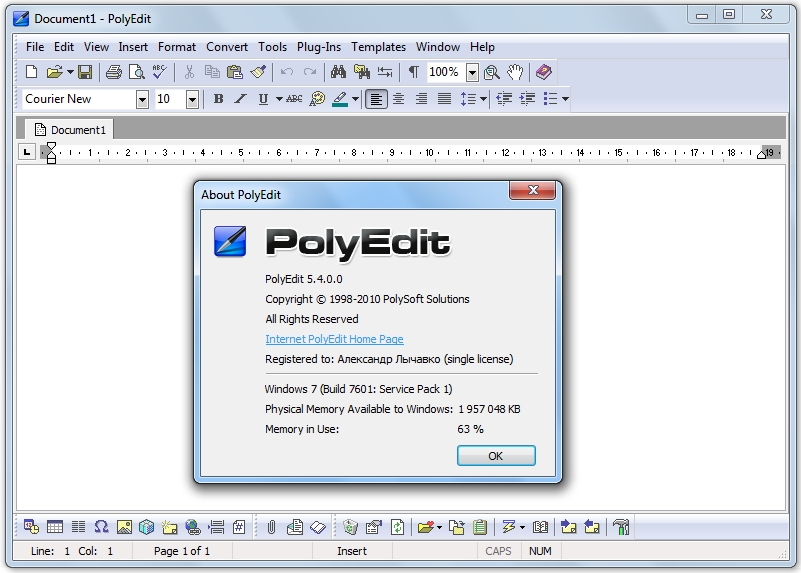This screenshot has height=573, width=801.
Task: Click the paperclip attachment icon
Action: pos(271,527)
